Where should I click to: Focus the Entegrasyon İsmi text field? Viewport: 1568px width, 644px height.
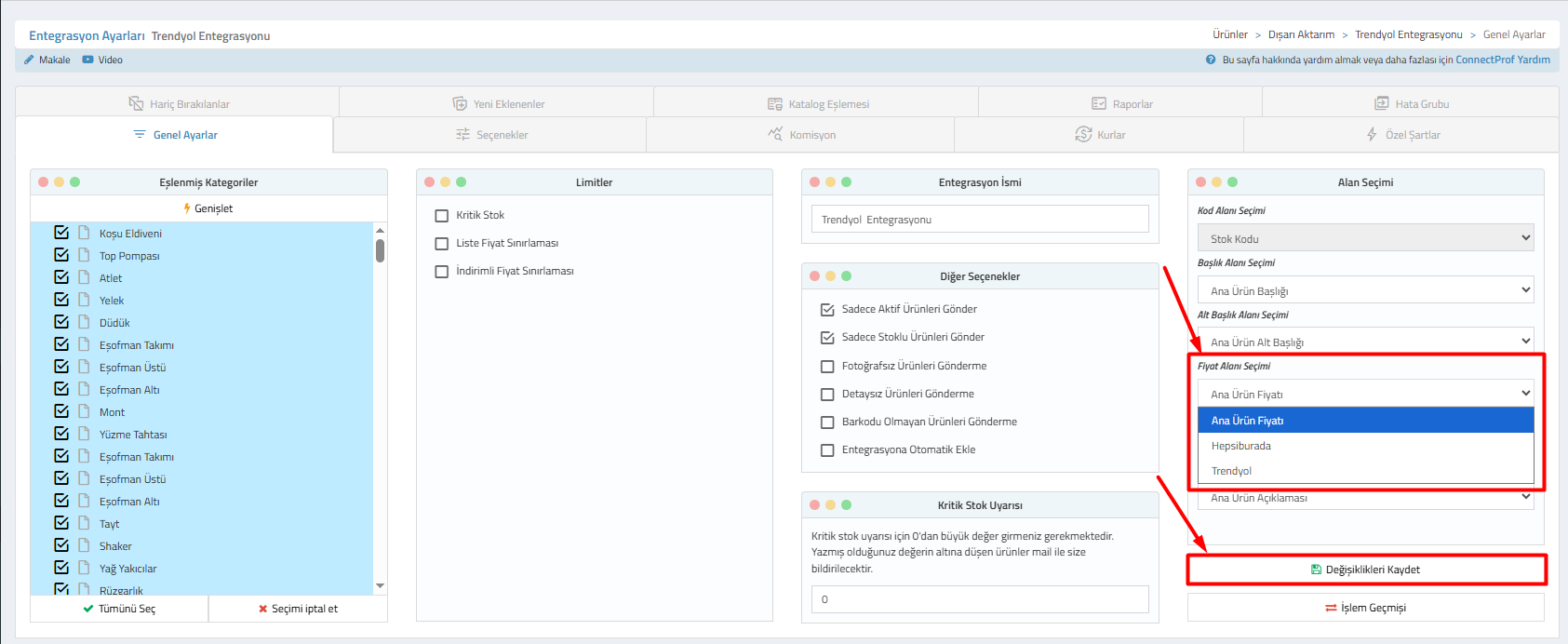pos(980,220)
